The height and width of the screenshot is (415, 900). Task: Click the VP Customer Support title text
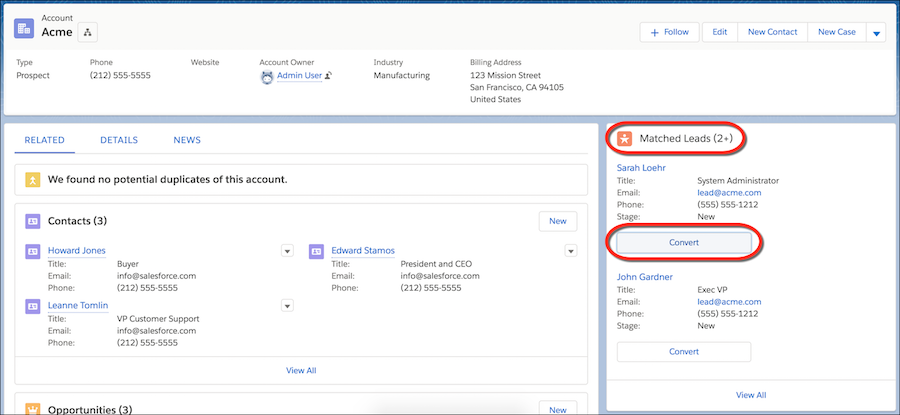[158, 319]
